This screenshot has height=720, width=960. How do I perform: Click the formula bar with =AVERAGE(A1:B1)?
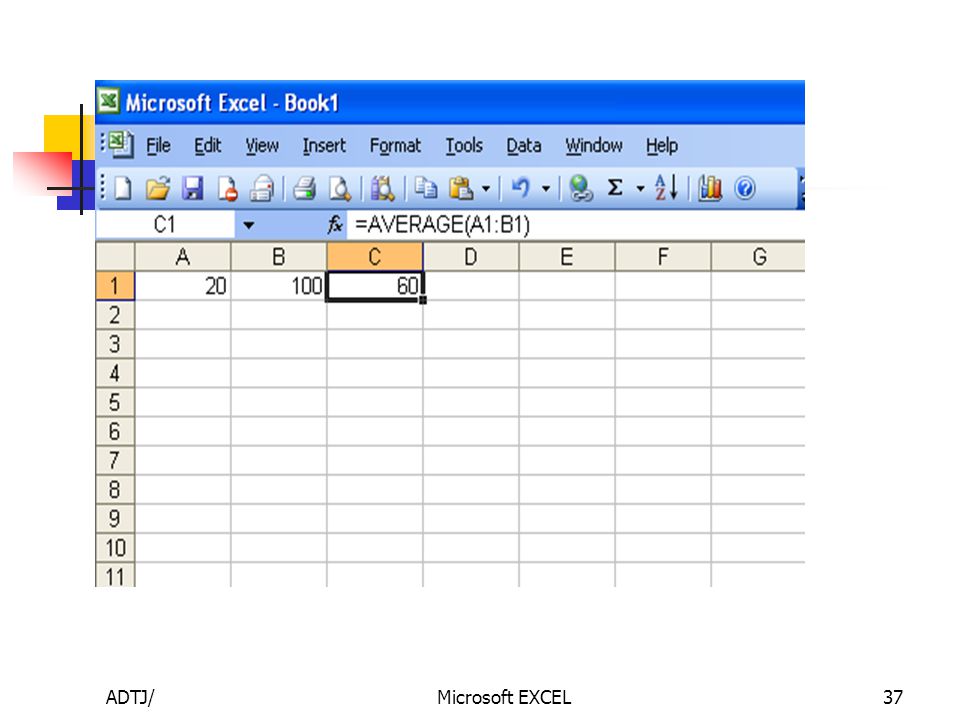click(576, 225)
